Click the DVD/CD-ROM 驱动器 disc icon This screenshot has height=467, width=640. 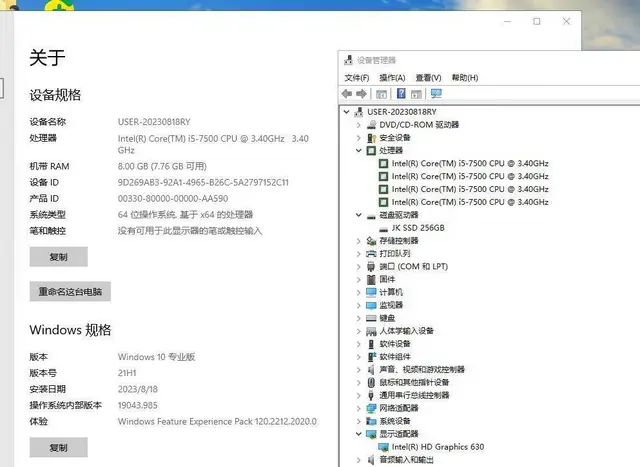pyautogui.click(x=371, y=125)
